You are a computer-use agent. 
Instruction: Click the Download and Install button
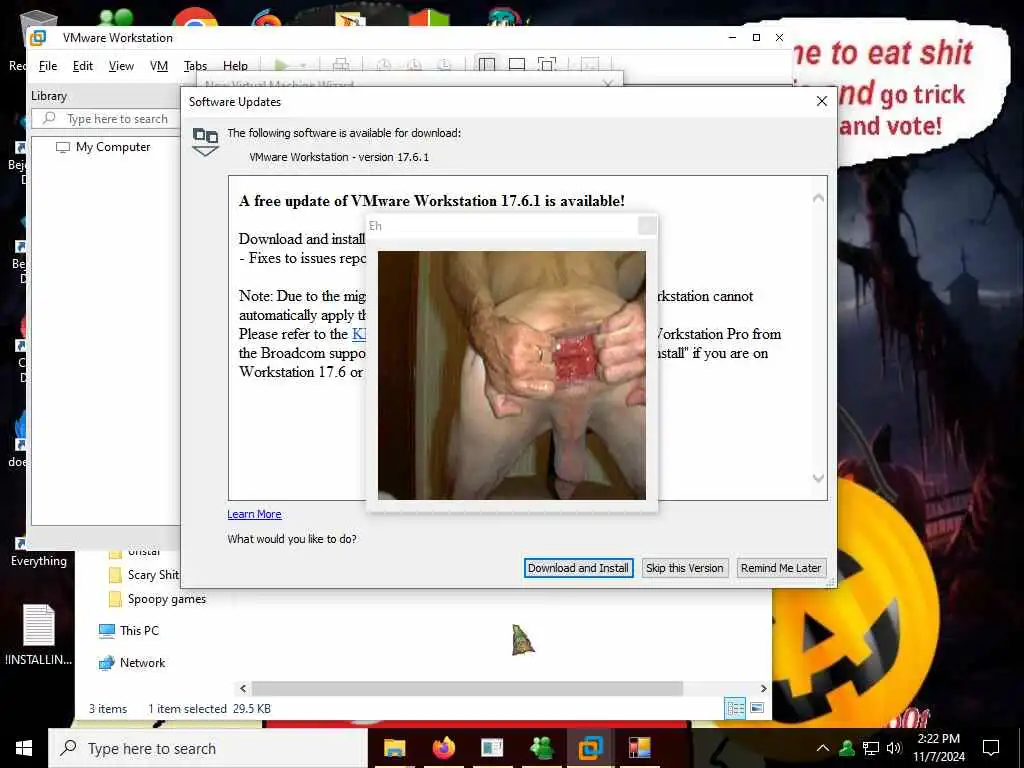coord(578,568)
